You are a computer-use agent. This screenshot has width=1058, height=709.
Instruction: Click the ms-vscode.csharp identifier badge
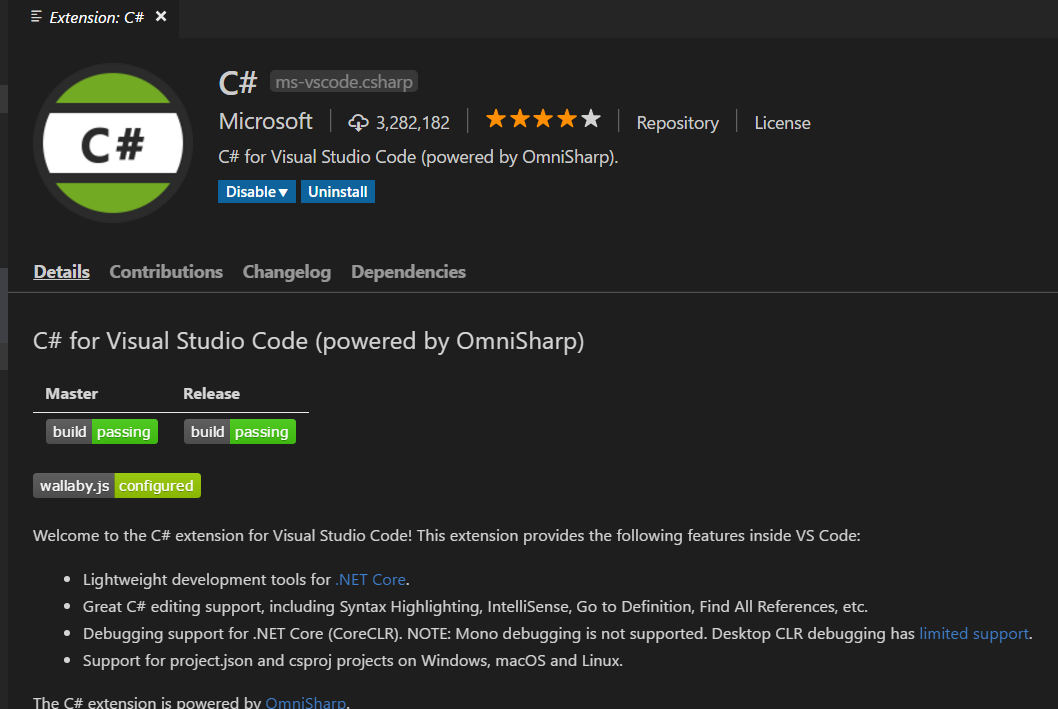tap(343, 81)
